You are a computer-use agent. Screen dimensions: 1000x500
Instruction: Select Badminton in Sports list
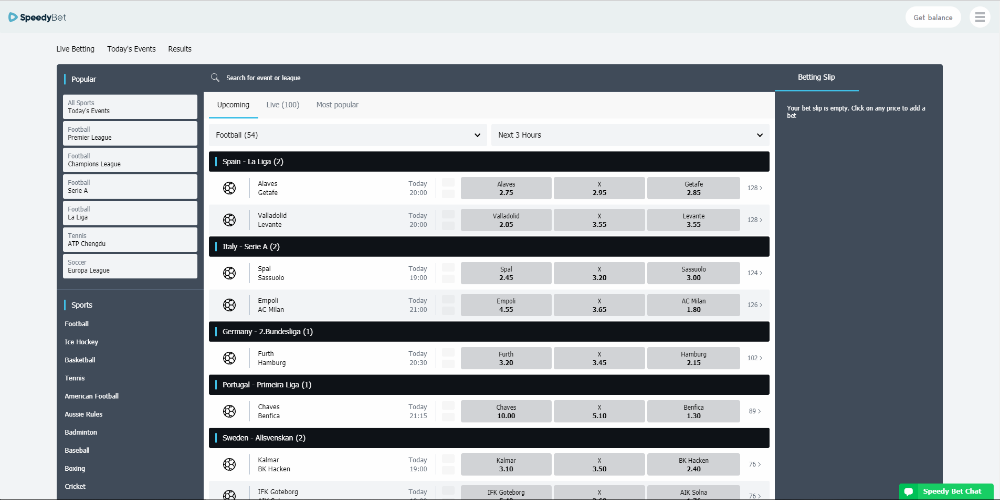(81, 432)
